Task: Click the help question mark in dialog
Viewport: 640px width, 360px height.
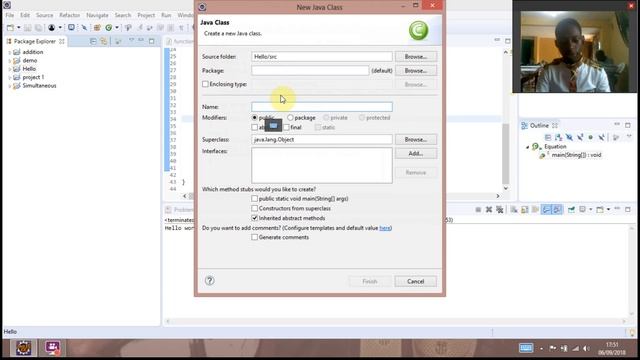Action: (210, 280)
